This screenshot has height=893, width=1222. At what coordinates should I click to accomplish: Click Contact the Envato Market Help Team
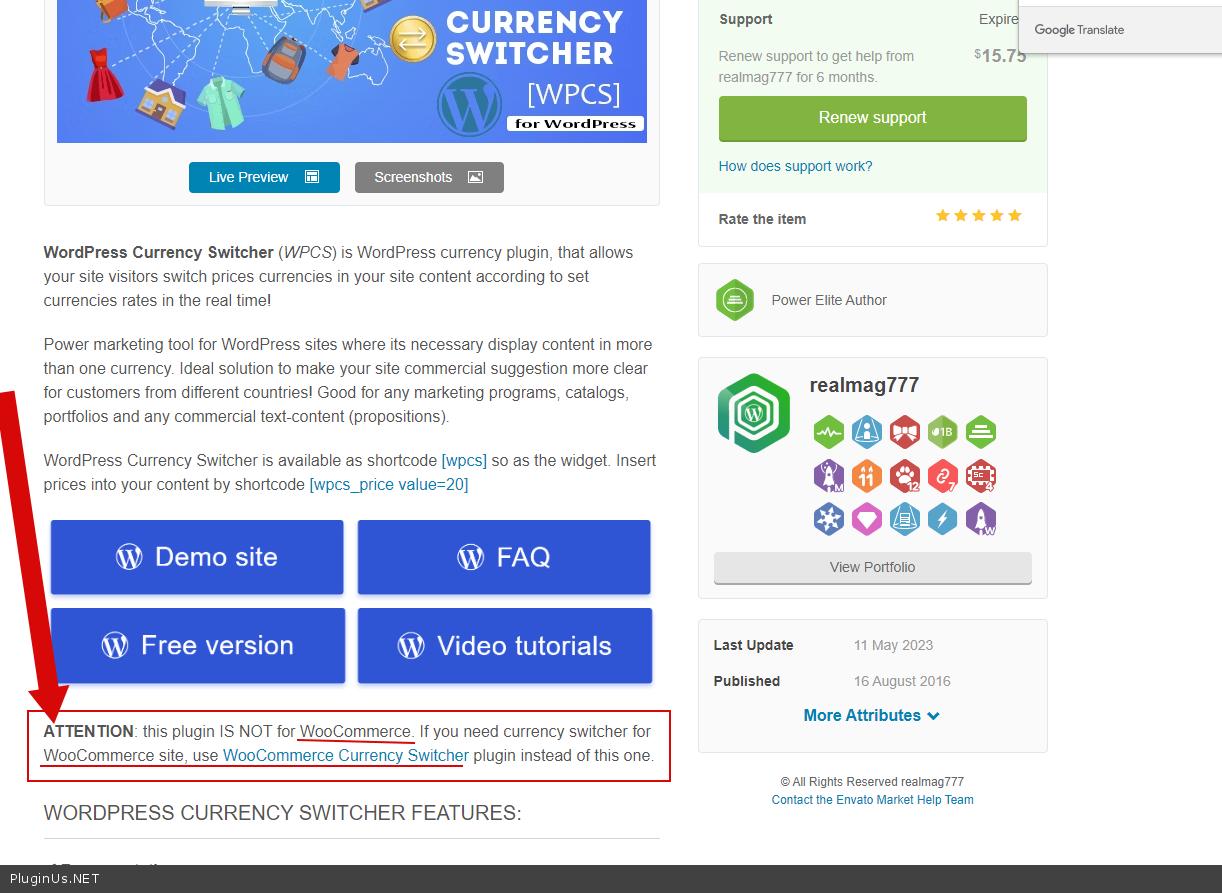pos(872,800)
